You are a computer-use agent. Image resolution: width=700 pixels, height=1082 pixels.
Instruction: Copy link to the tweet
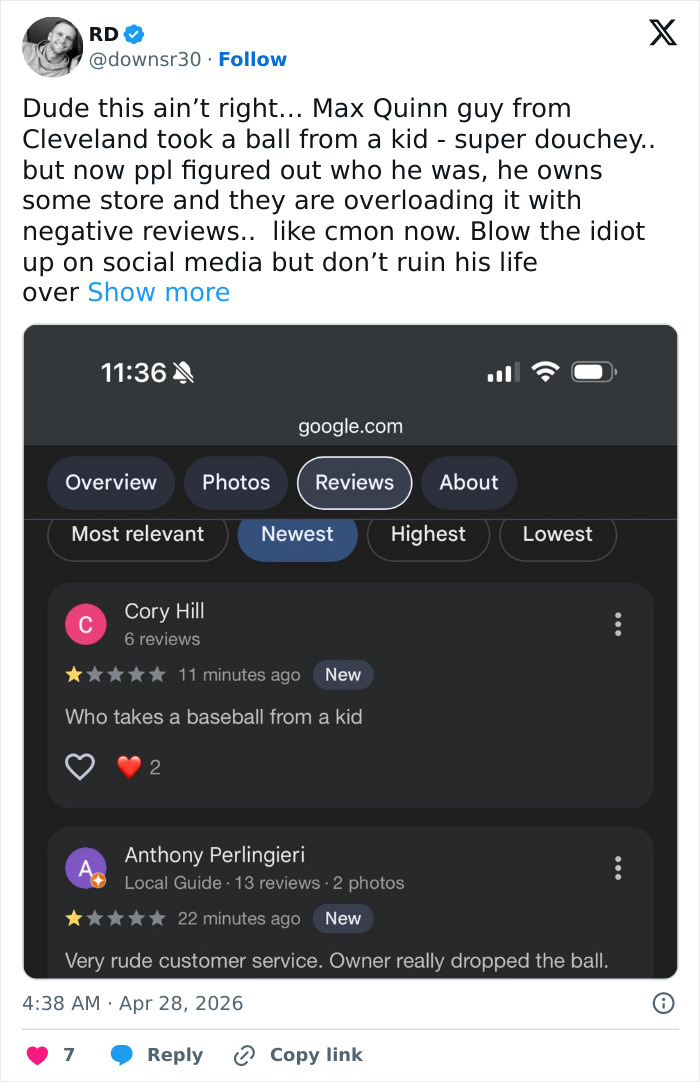[297, 1055]
